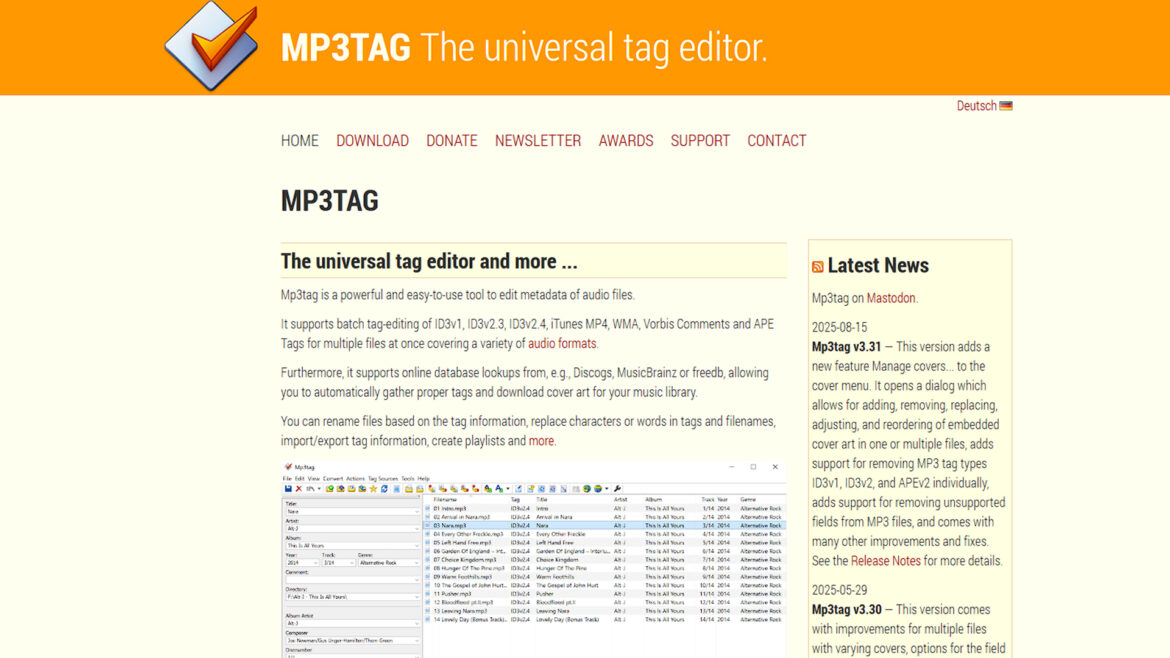Follow the 'audio formats' link
Screen dimensions: 1170x658
(562, 343)
